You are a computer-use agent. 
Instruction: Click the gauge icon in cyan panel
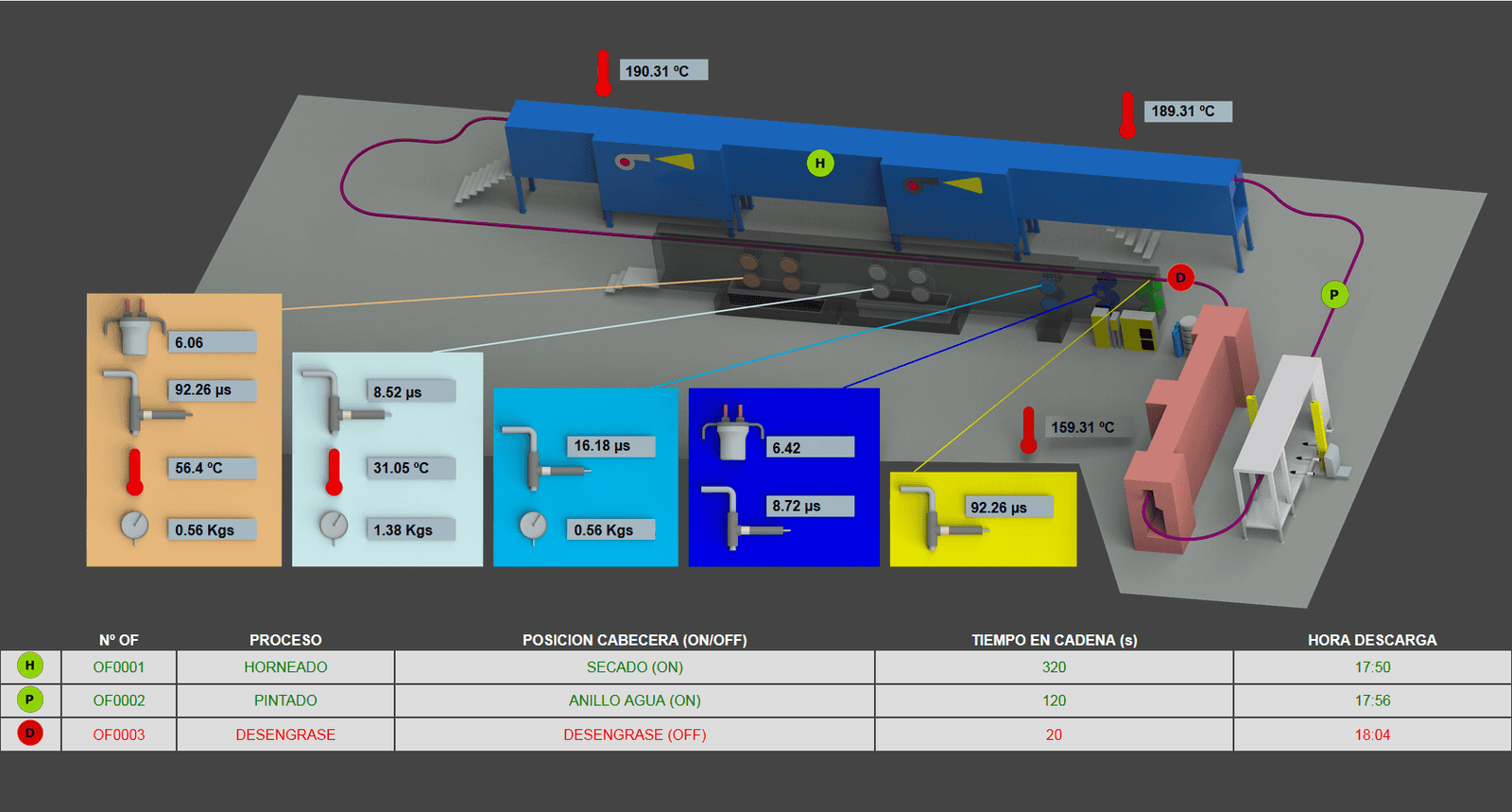(533, 527)
